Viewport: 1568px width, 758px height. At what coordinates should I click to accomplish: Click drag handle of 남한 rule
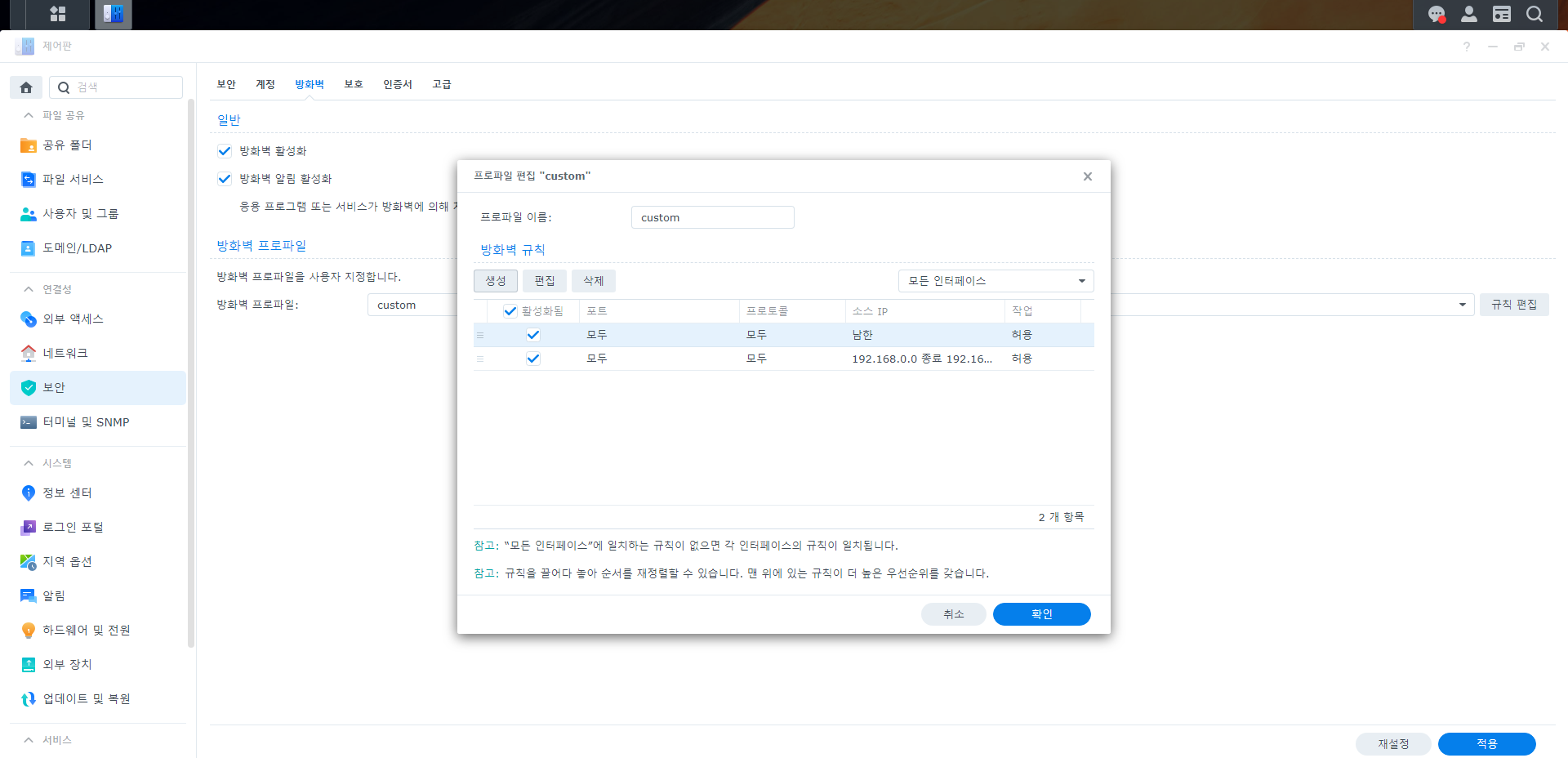(x=480, y=335)
